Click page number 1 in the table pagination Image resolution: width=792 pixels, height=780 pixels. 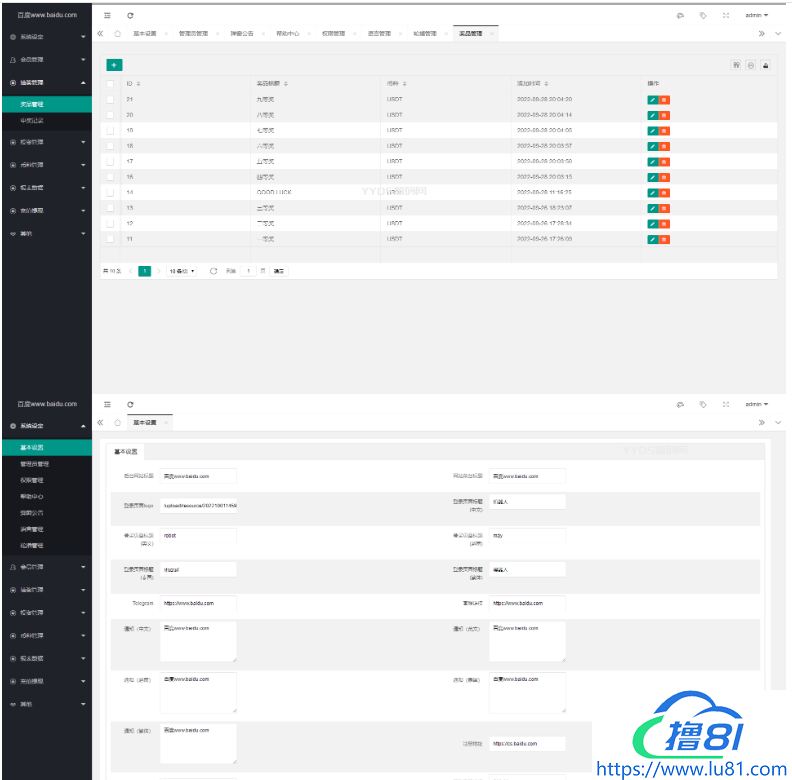145,271
